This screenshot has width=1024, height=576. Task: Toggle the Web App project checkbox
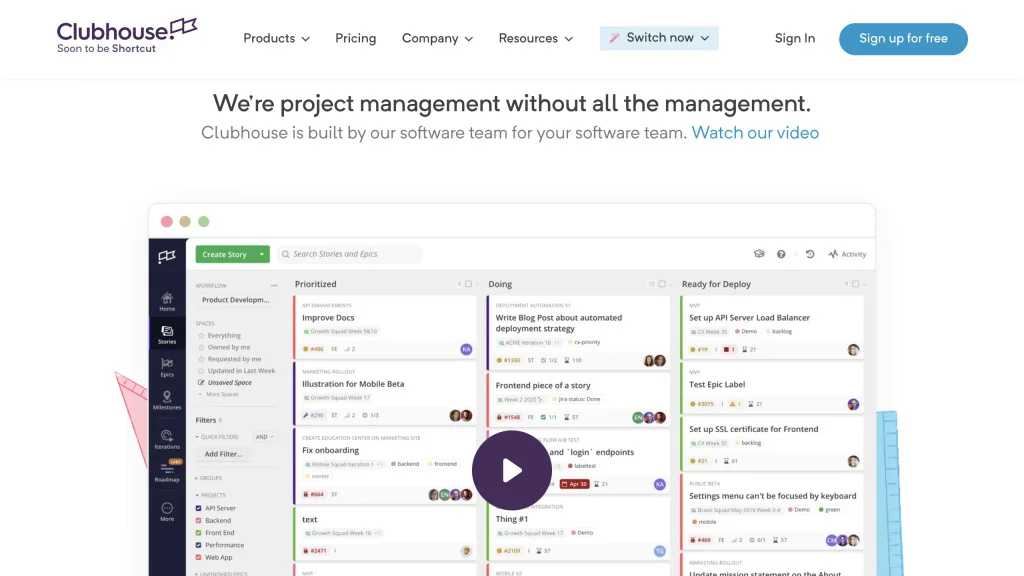(199, 557)
